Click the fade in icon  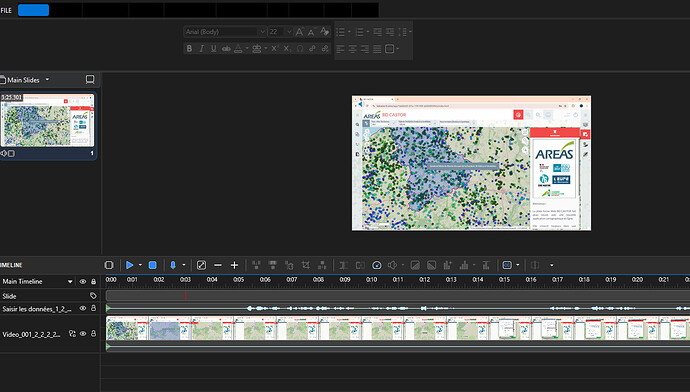click(415, 265)
